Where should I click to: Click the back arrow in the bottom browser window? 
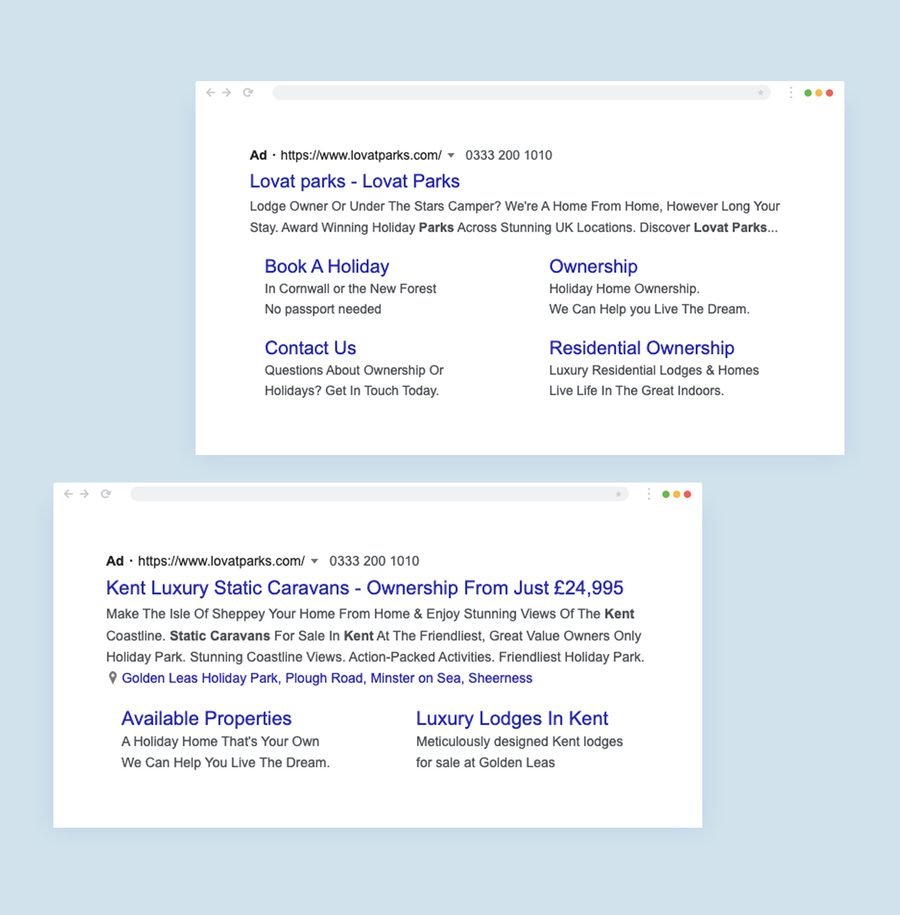tap(68, 493)
